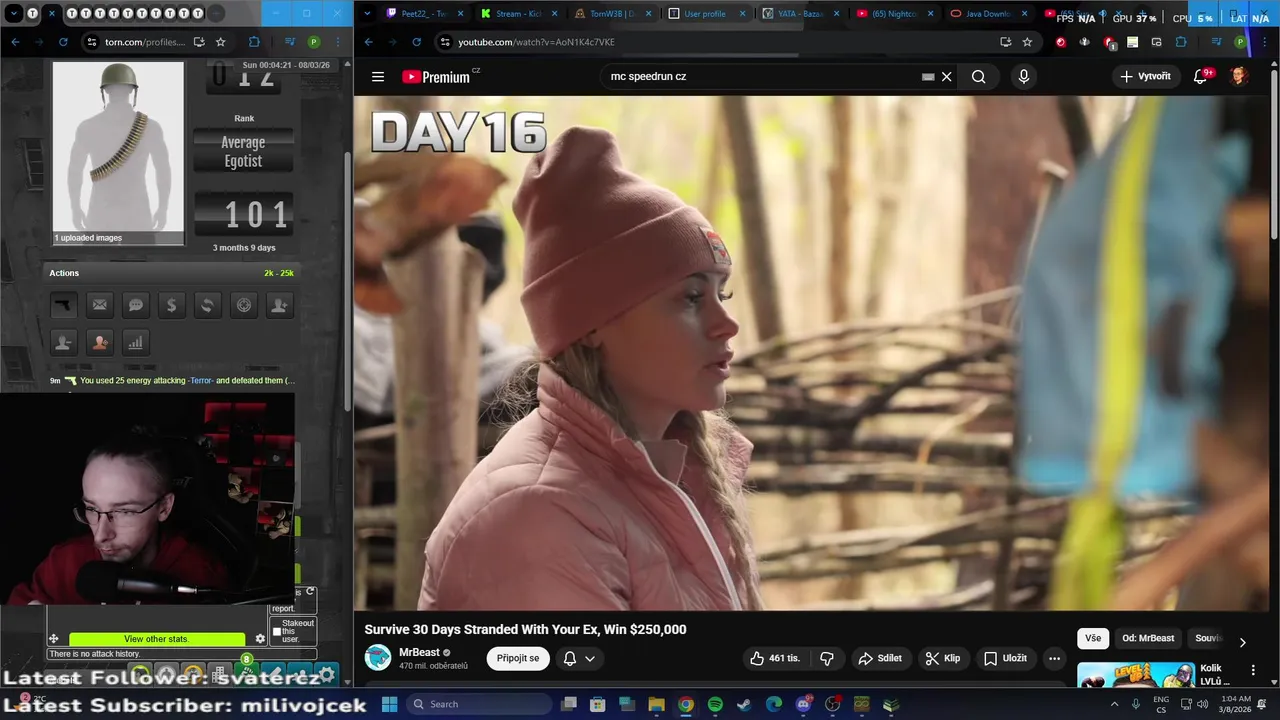Open Chrome three-dot menu in torn window
This screenshot has width=1280, height=720.
[337, 42]
